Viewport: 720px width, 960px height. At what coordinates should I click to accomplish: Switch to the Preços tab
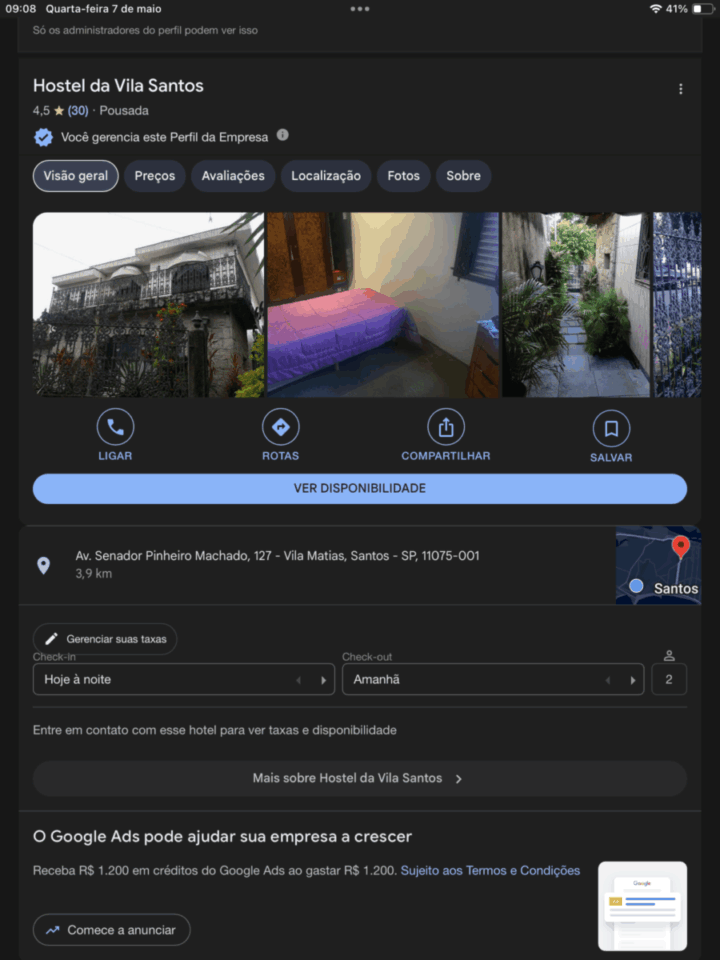pos(155,176)
